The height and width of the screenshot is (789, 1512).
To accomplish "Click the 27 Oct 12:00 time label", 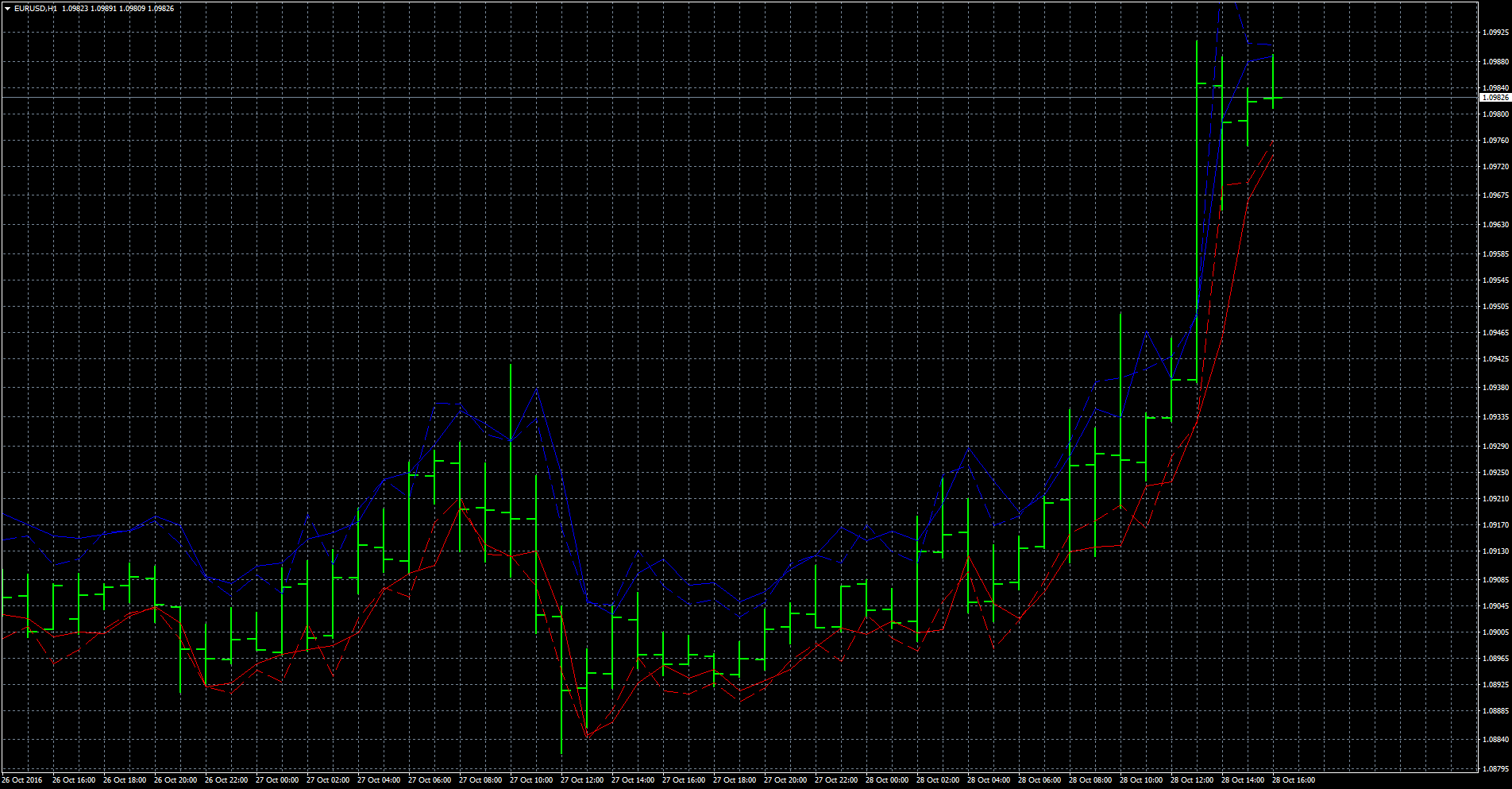I will click(x=582, y=780).
